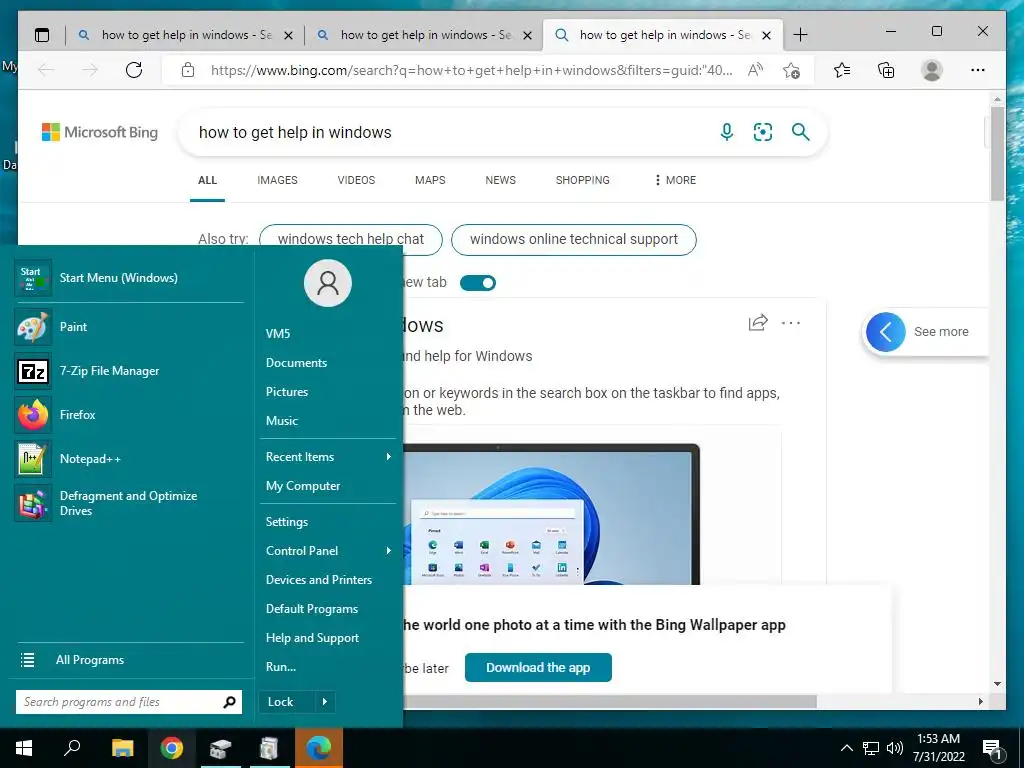Click the Windows Start button on taskbar
Image resolution: width=1024 pixels, height=768 pixels.
tap(24, 748)
